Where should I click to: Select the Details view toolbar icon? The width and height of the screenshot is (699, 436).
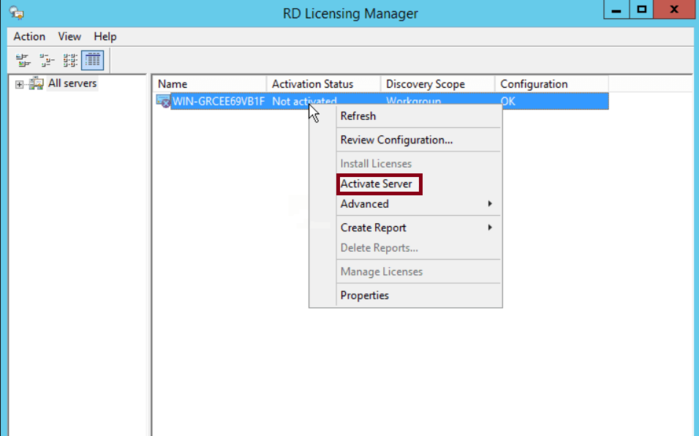pos(92,61)
